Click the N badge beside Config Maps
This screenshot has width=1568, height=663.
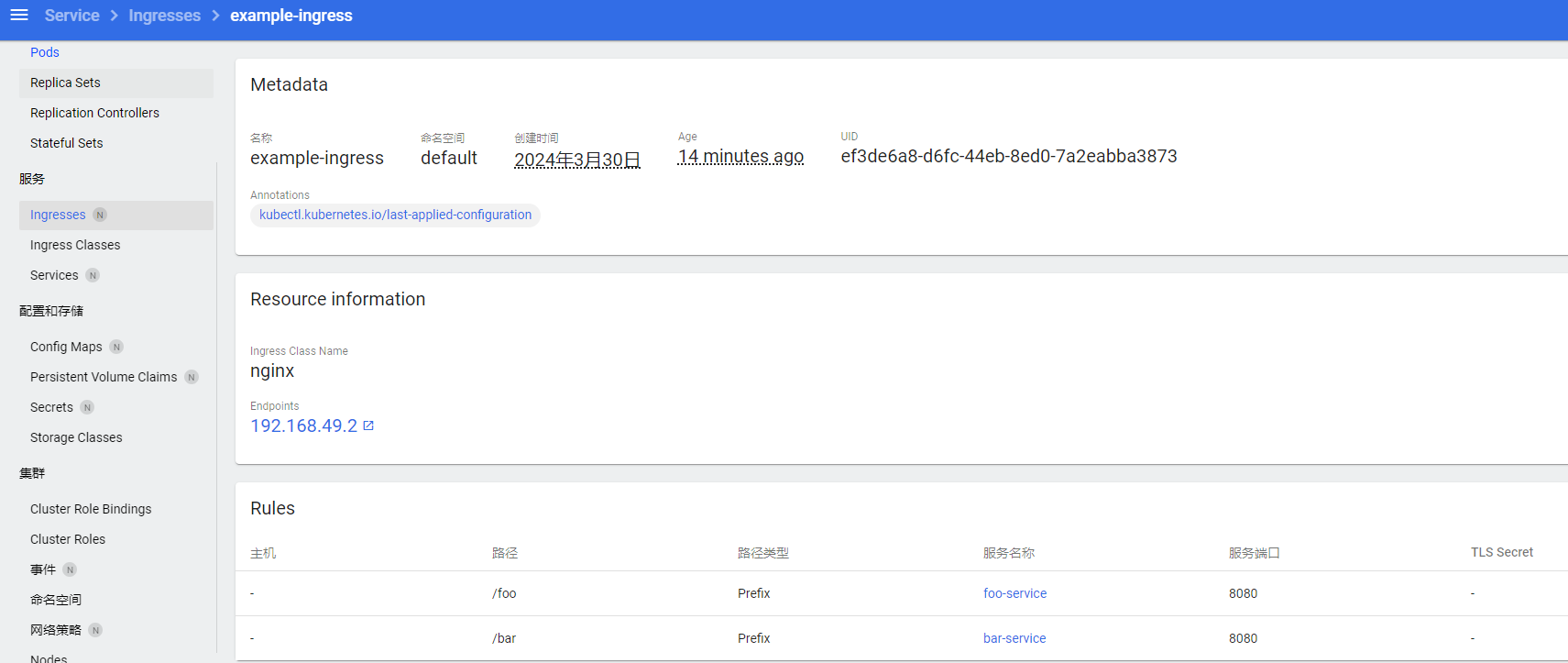pos(116,347)
